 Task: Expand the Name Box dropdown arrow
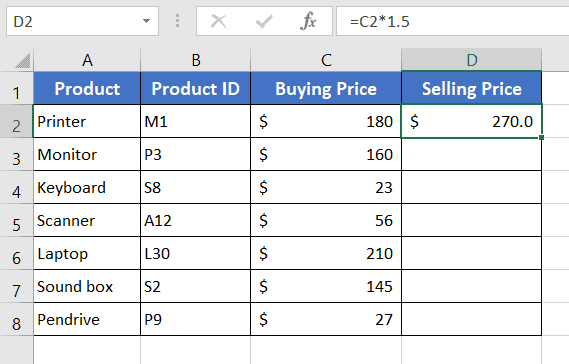coord(146,21)
